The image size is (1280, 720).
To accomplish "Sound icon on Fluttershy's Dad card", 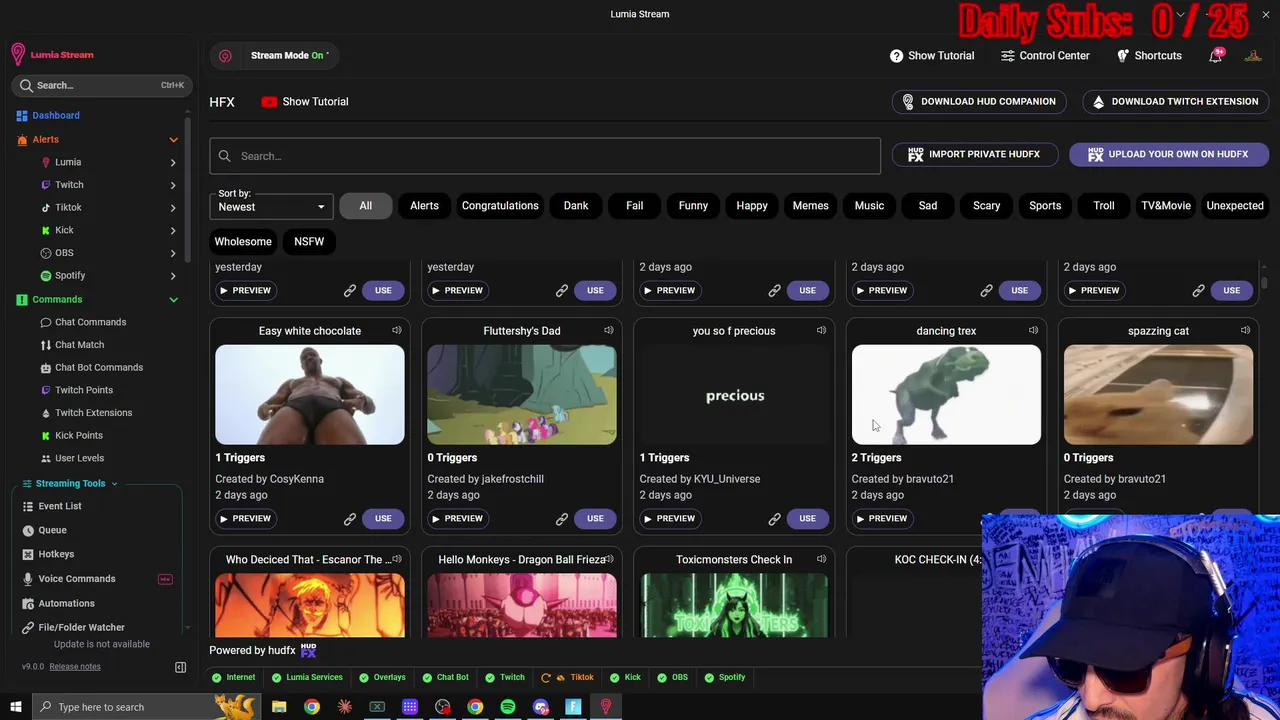I will point(609,330).
